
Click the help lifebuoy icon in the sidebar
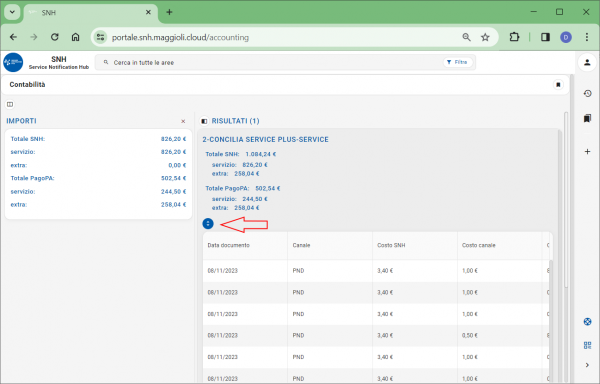click(x=587, y=321)
